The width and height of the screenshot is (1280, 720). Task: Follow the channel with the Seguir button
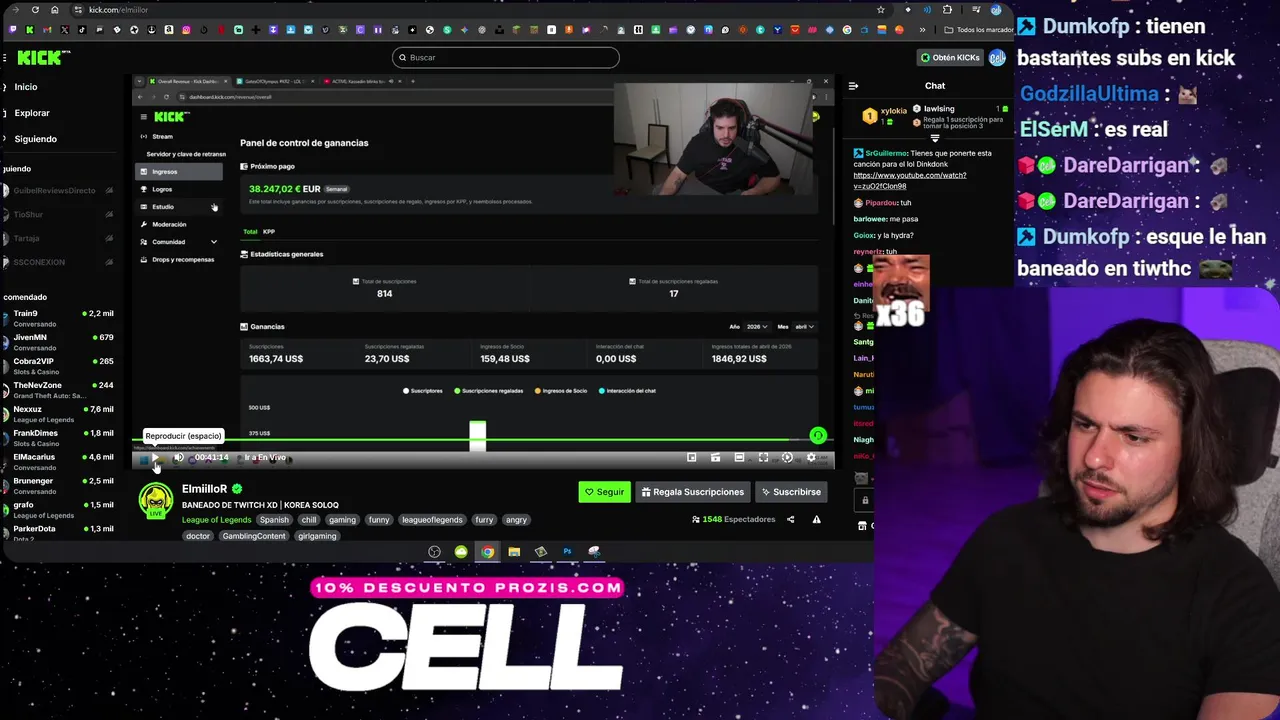coord(604,492)
